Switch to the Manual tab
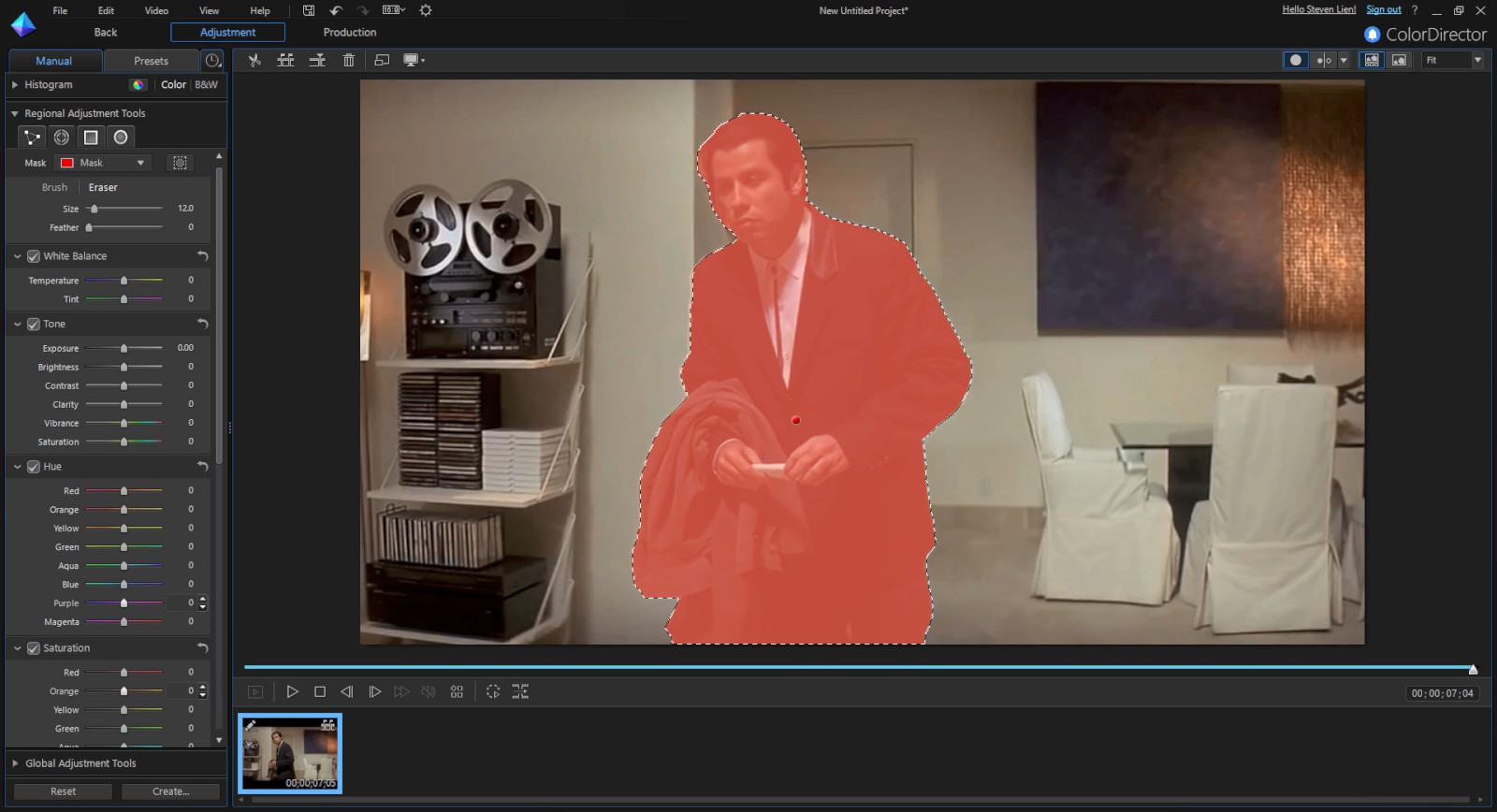This screenshot has height=812, width=1497. click(53, 61)
